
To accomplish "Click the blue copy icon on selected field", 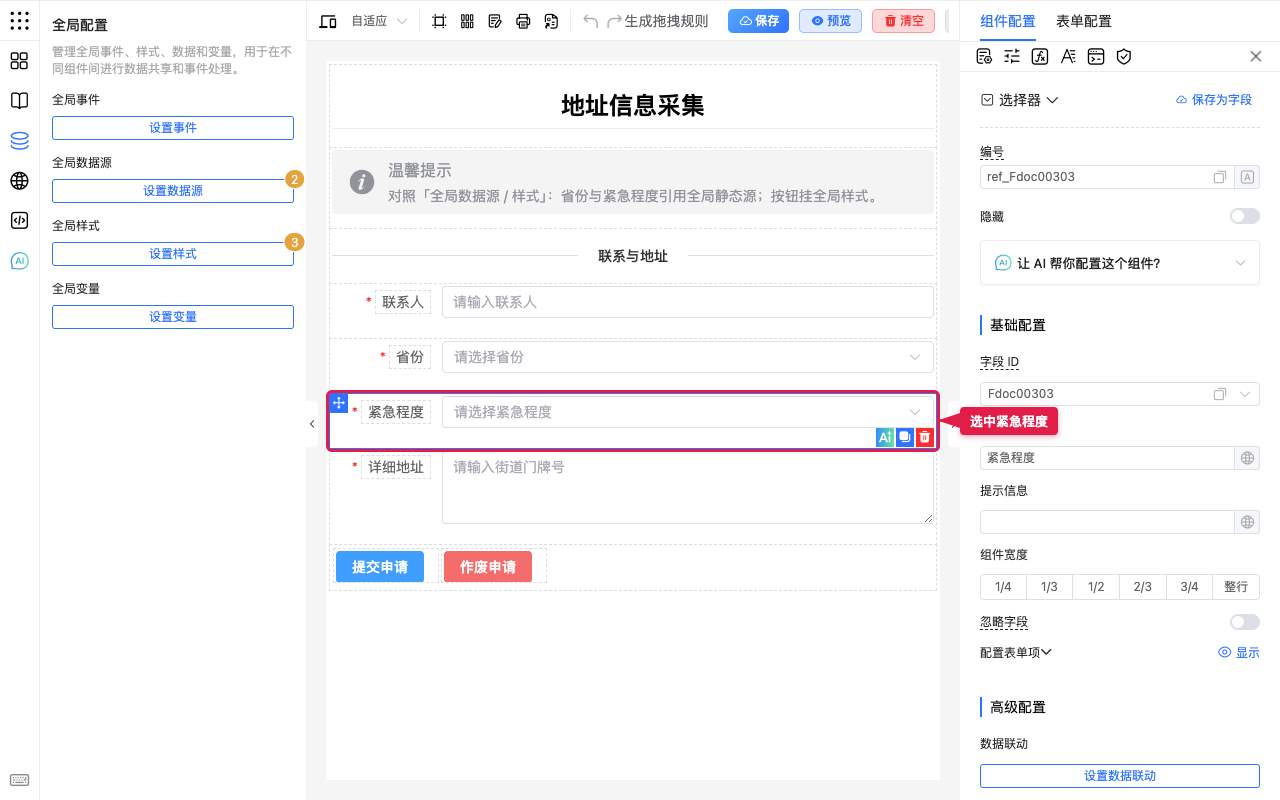I will pos(905,437).
